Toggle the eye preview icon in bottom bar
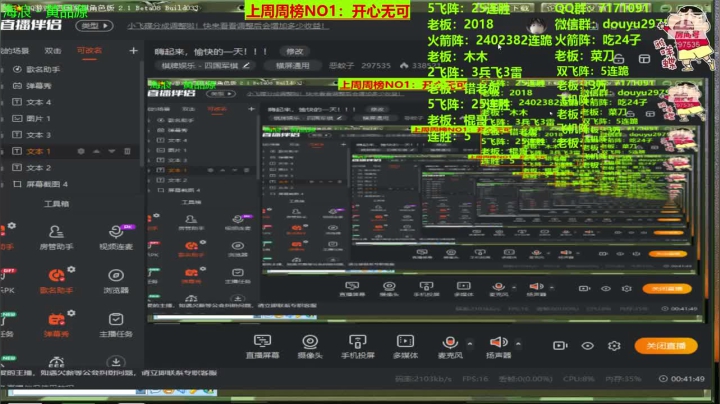 [x=587, y=346]
